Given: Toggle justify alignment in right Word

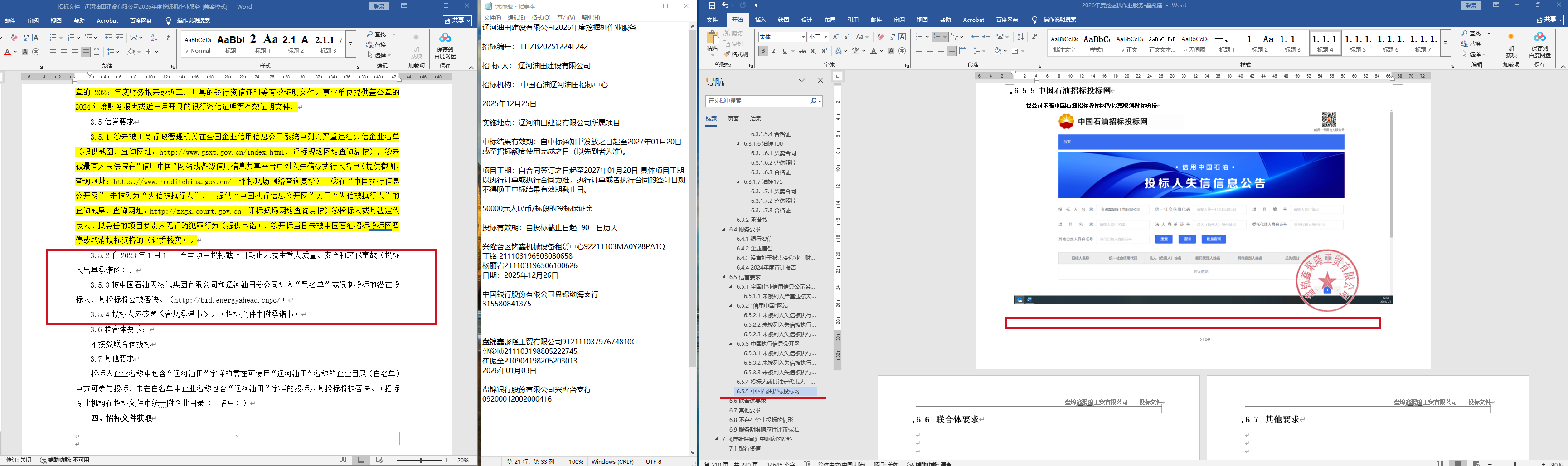Looking at the screenshot, I should (x=952, y=51).
